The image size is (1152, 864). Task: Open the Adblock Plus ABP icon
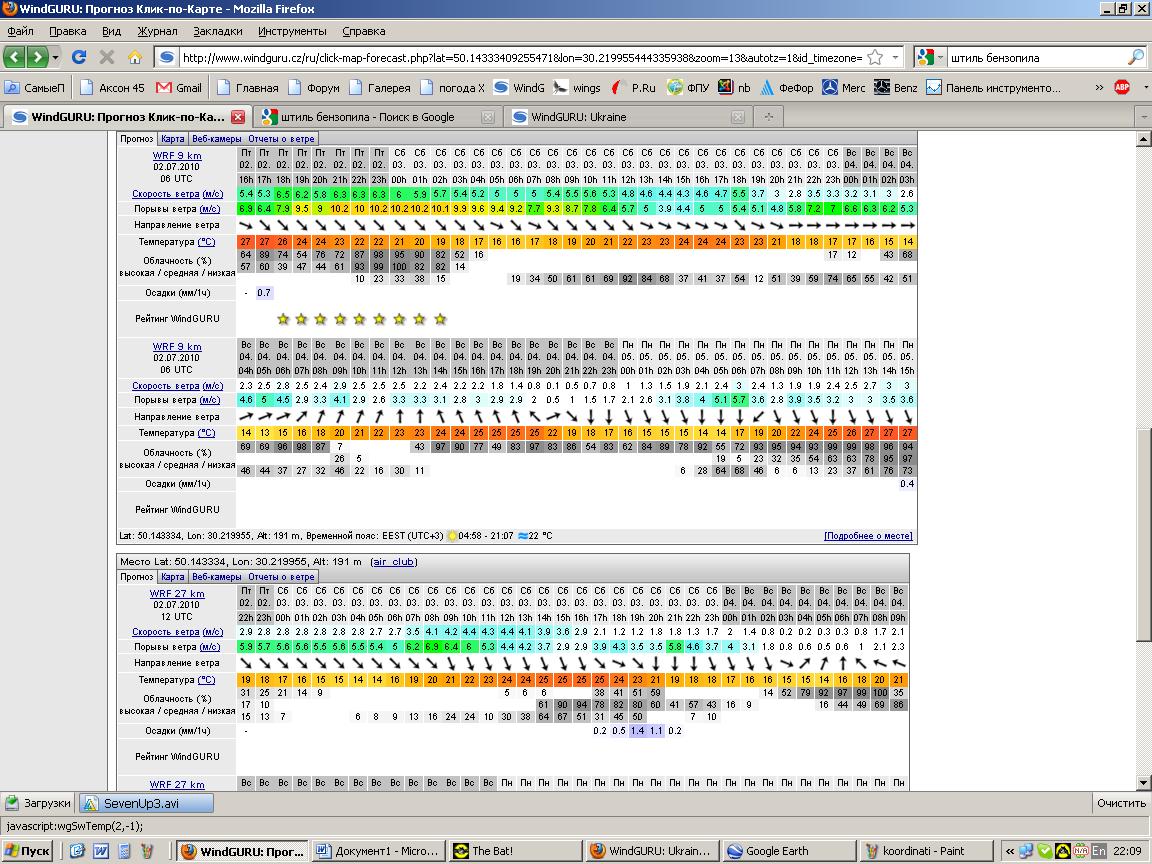[1122, 87]
